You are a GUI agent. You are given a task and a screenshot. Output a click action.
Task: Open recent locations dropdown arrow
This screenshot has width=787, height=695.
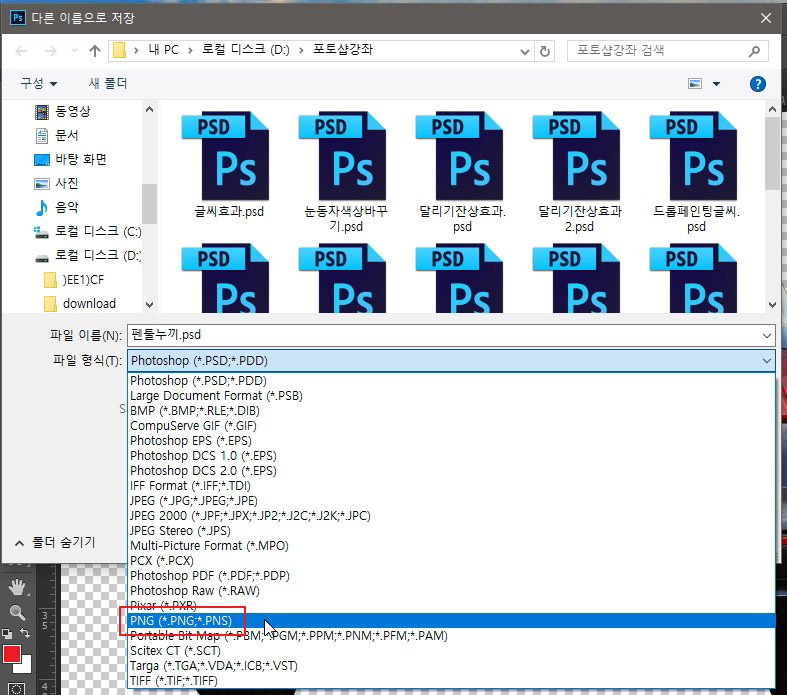point(74,51)
